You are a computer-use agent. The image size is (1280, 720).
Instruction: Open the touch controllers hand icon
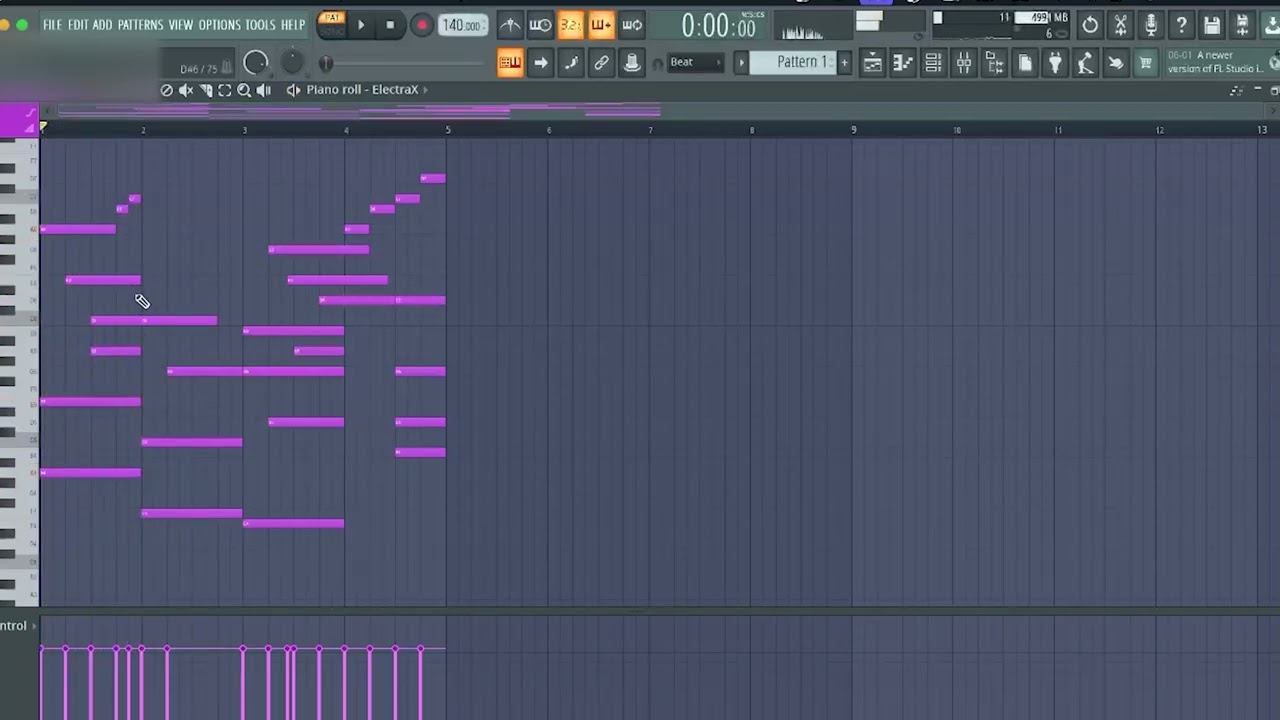(x=1115, y=63)
